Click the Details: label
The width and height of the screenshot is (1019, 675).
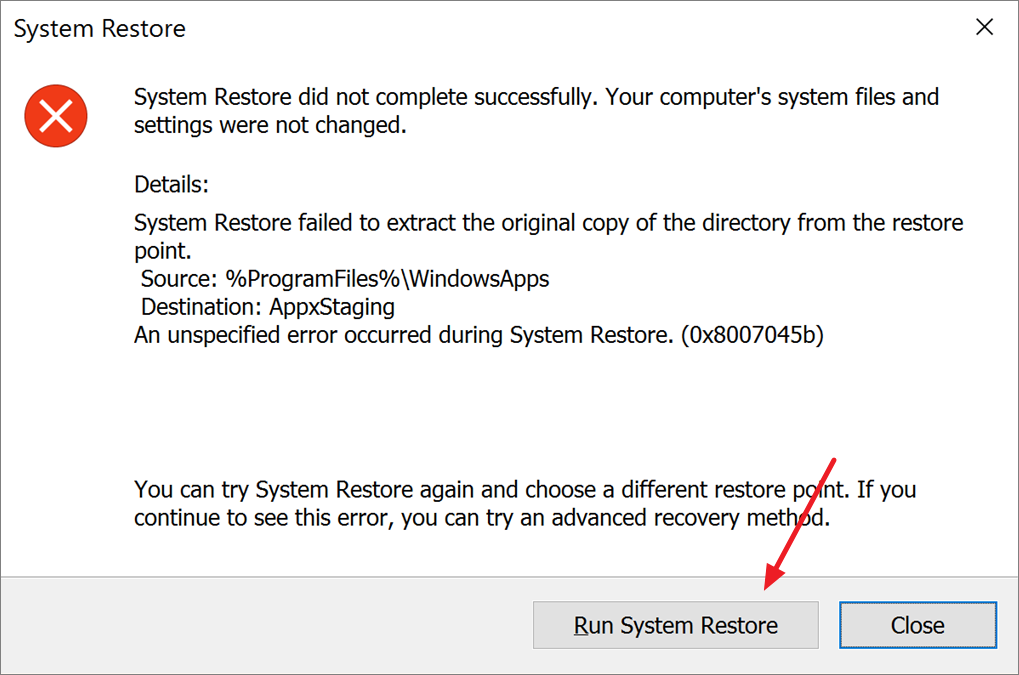[170, 184]
